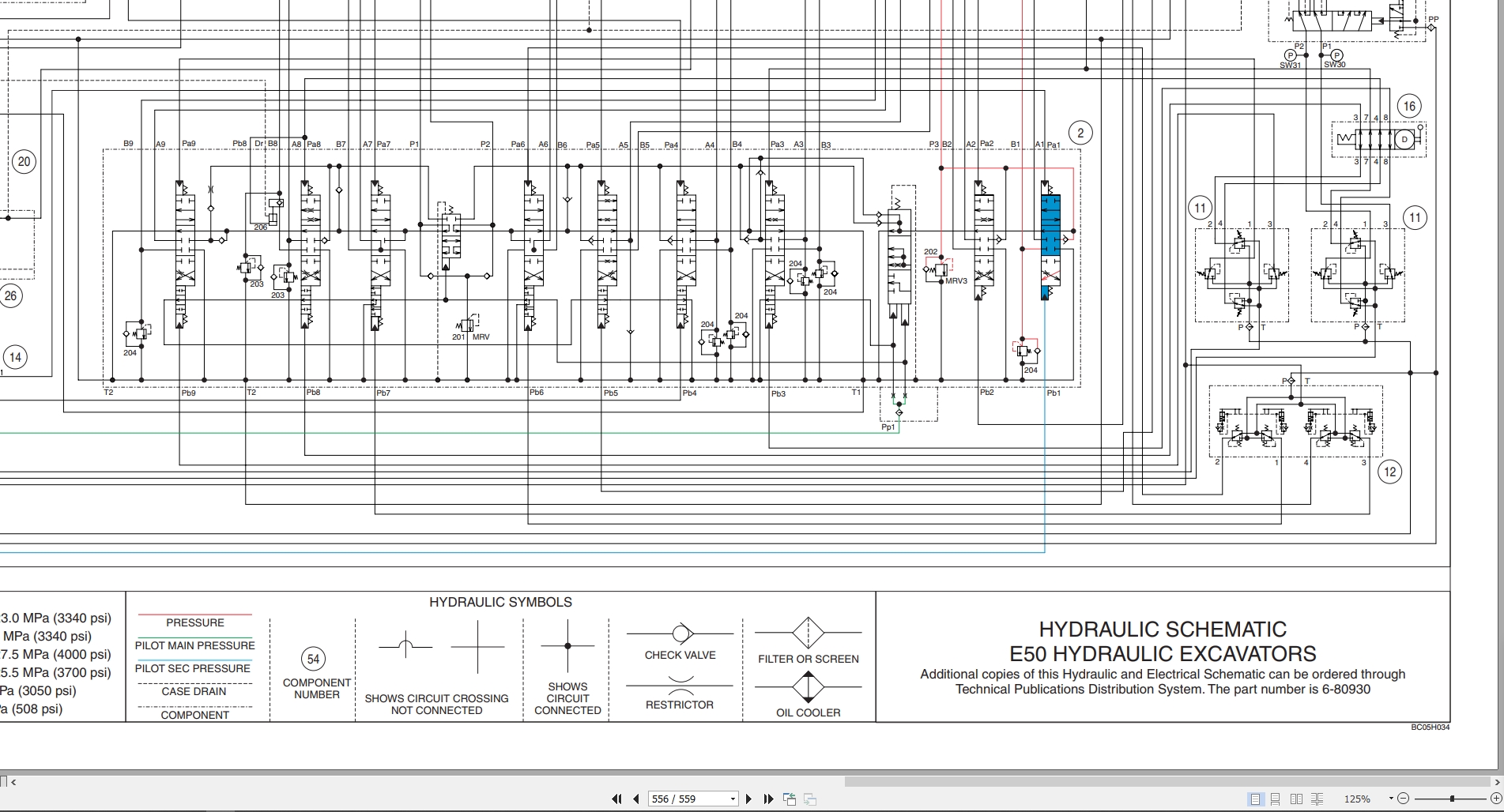
Task: Click the CASE DRAIN legend label
Action: tap(194, 691)
